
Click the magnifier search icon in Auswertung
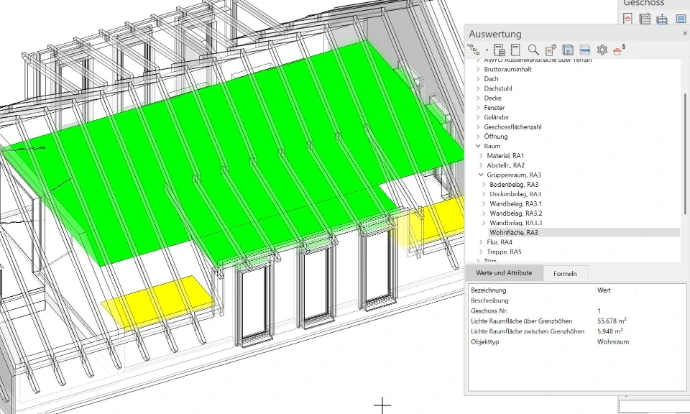pyautogui.click(x=534, y=49)
